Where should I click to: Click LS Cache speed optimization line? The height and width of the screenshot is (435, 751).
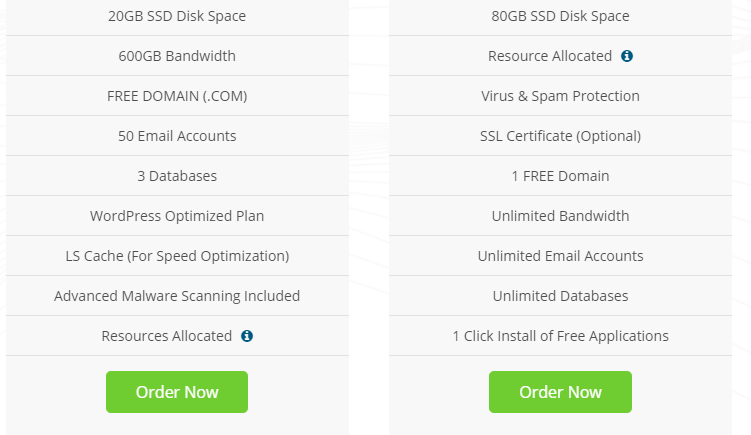coord(177,256)
